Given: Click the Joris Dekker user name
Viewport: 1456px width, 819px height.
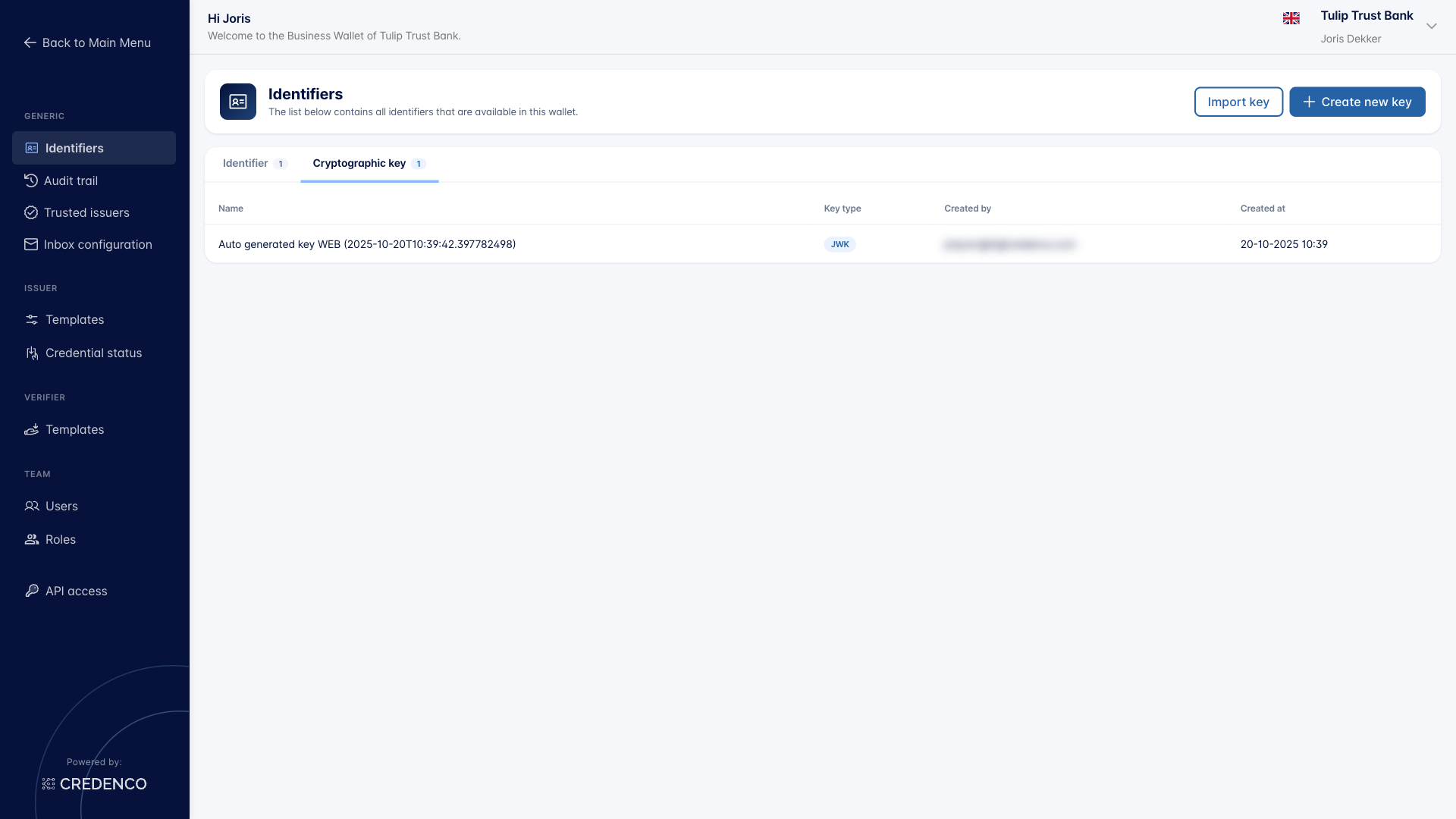Looking at the screenshot, I should tap(1351, 39).
